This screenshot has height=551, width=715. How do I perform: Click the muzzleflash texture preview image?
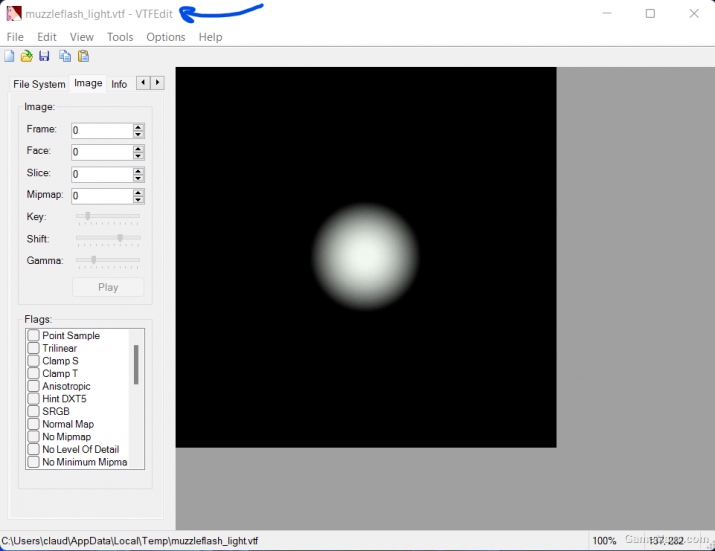click(x=366, y=257)
